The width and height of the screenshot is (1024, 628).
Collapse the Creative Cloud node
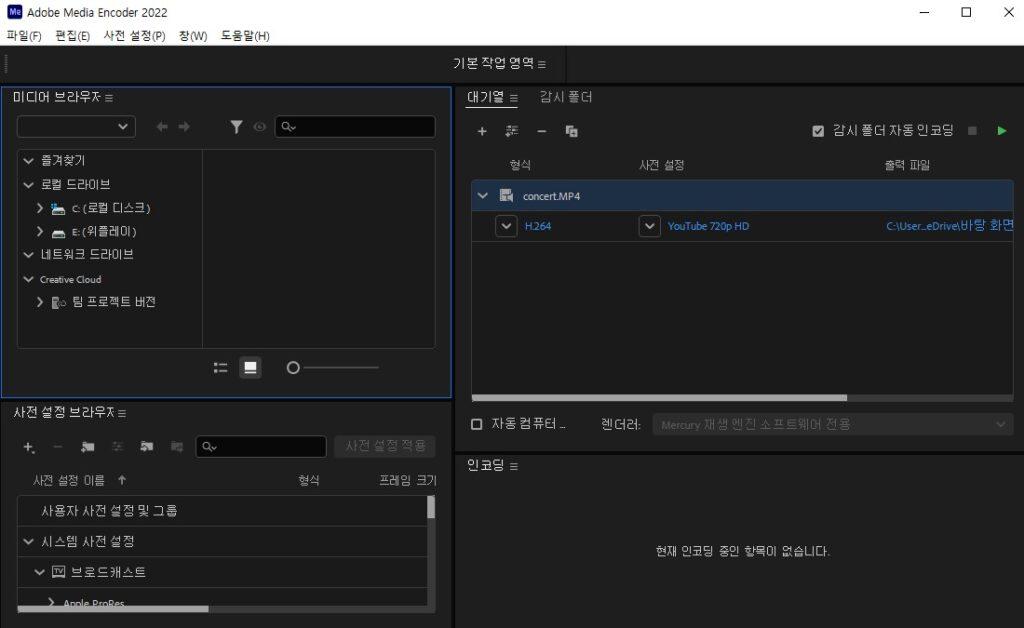[x=28, y=279]
